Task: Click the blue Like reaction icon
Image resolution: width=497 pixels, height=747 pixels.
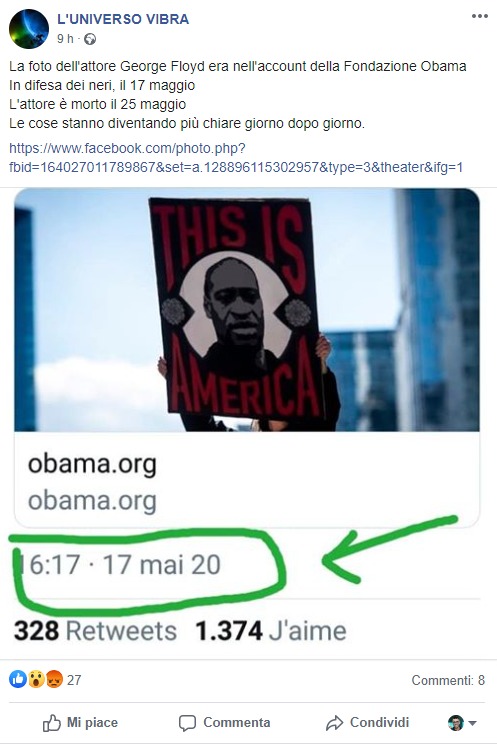Action: click(18, 679)
